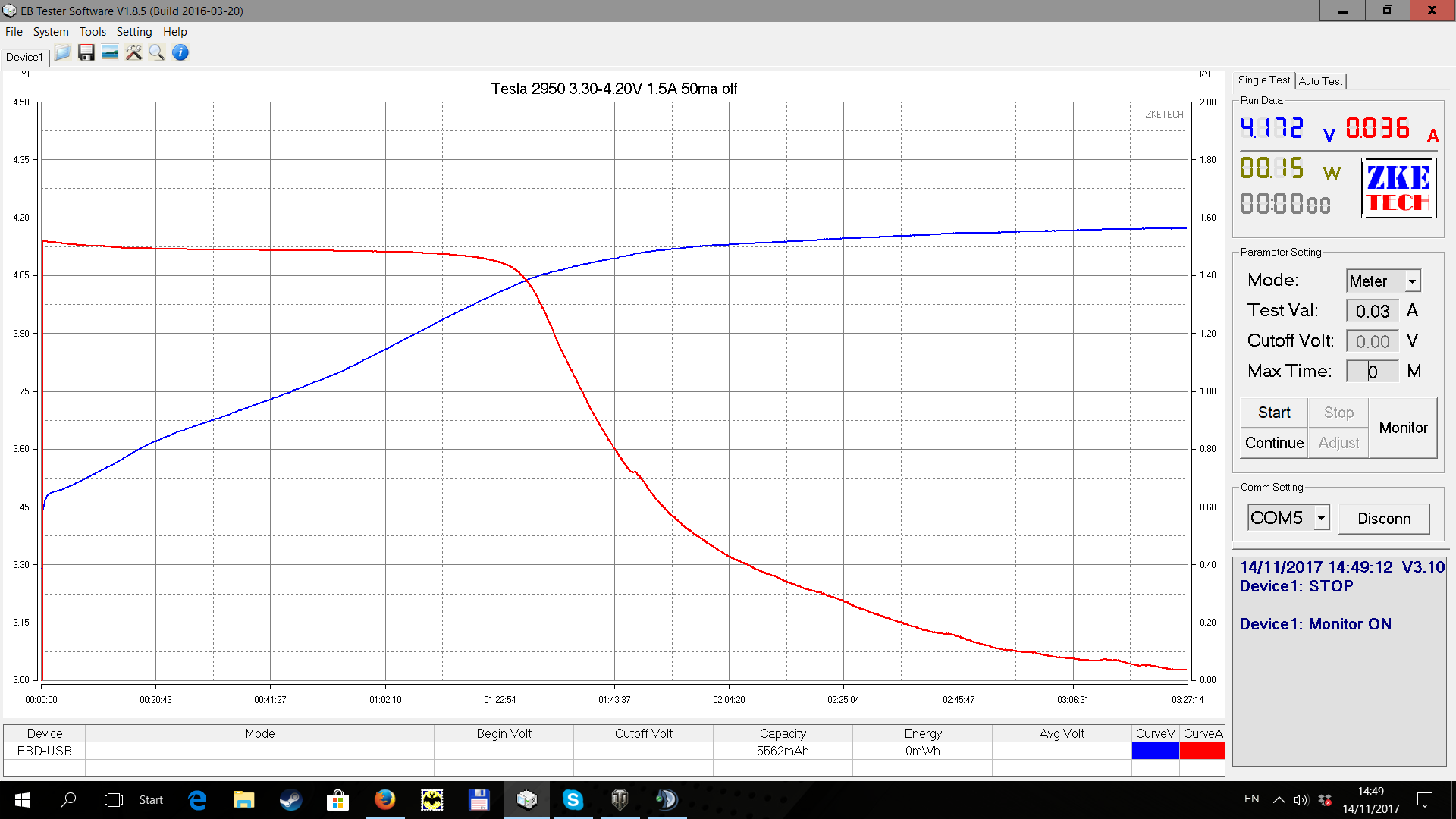Image resolution: width=1456 pixels, height=819 pixels.
Task: Click the Device1: Monitor ON log line
Action: click(1315, 624)
